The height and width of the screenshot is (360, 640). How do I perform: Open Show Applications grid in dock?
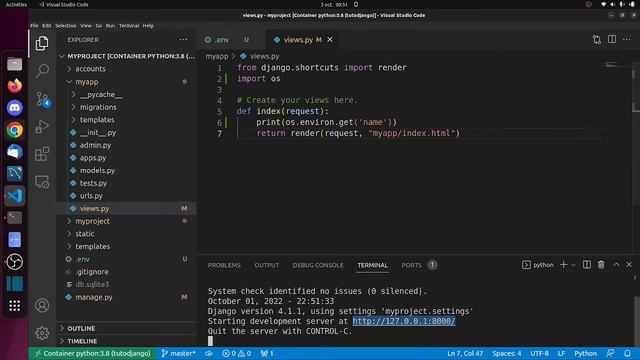click(15, 305)
